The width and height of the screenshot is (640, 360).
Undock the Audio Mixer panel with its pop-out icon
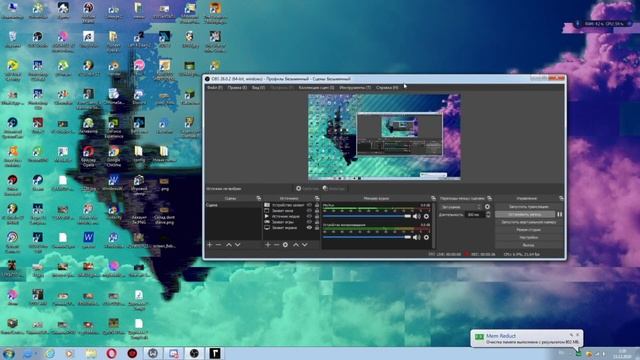(433, 198)
